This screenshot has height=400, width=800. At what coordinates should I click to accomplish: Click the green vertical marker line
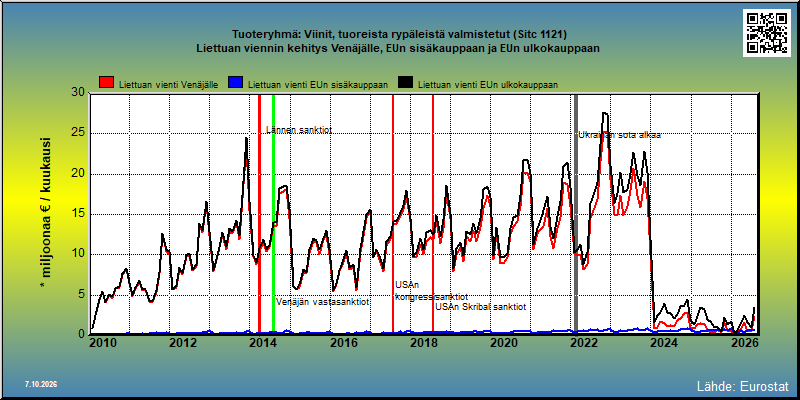click(273, 214)
